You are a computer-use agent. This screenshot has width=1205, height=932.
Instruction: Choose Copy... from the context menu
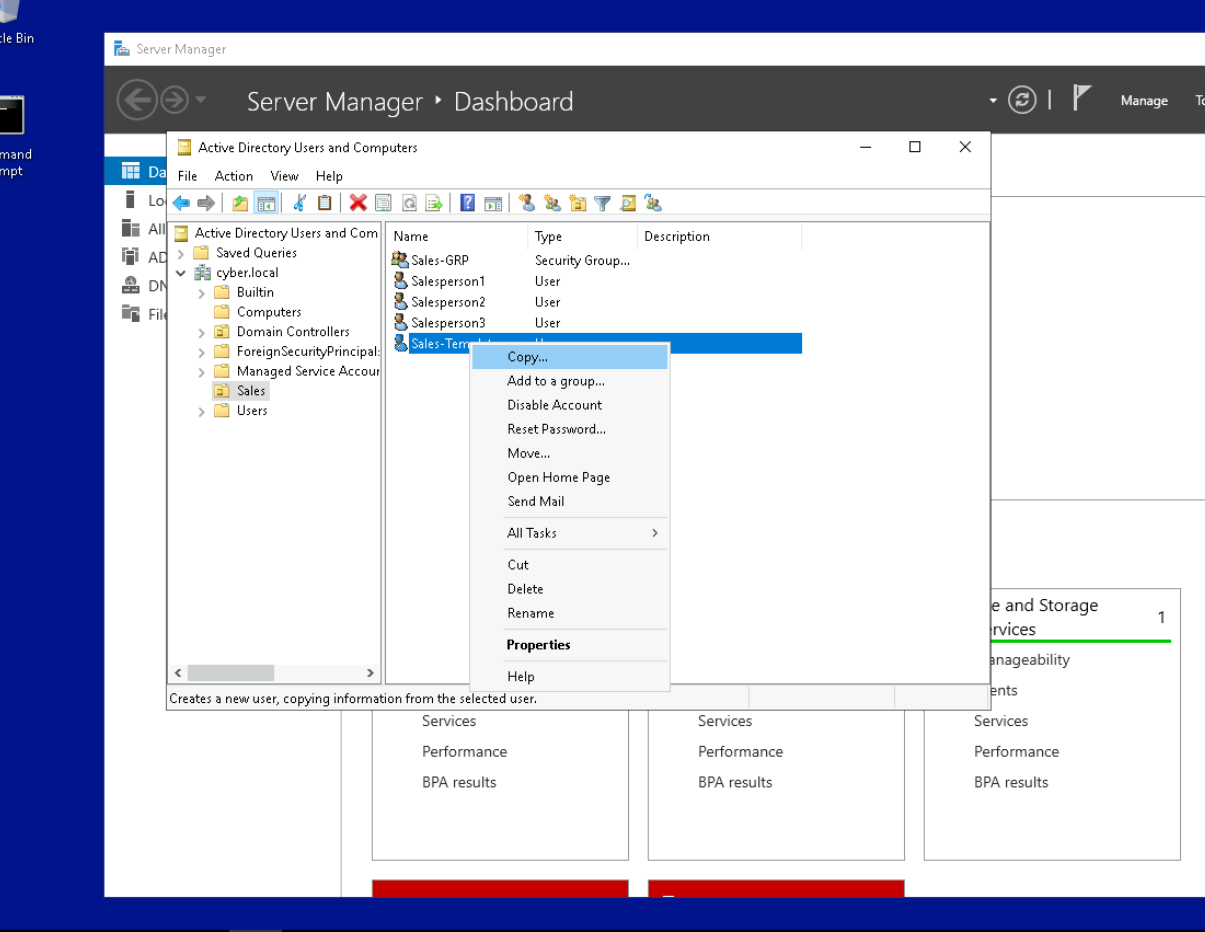(569, 357)
